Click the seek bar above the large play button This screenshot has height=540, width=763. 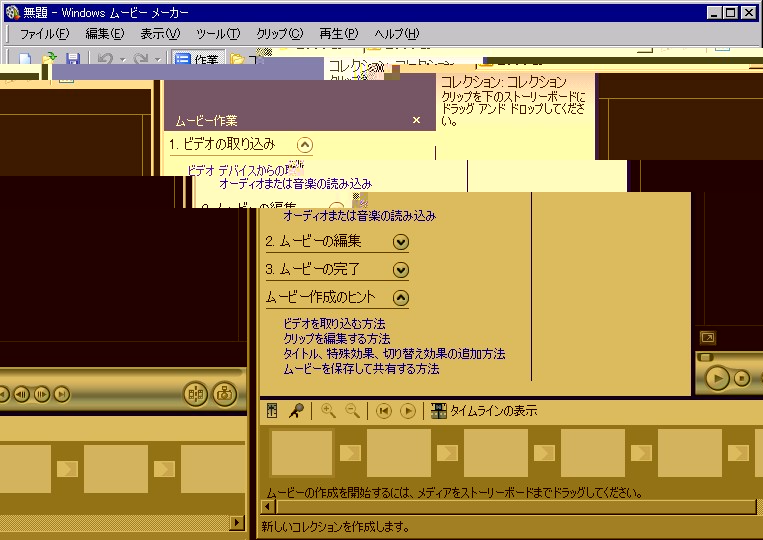(730, 357)
